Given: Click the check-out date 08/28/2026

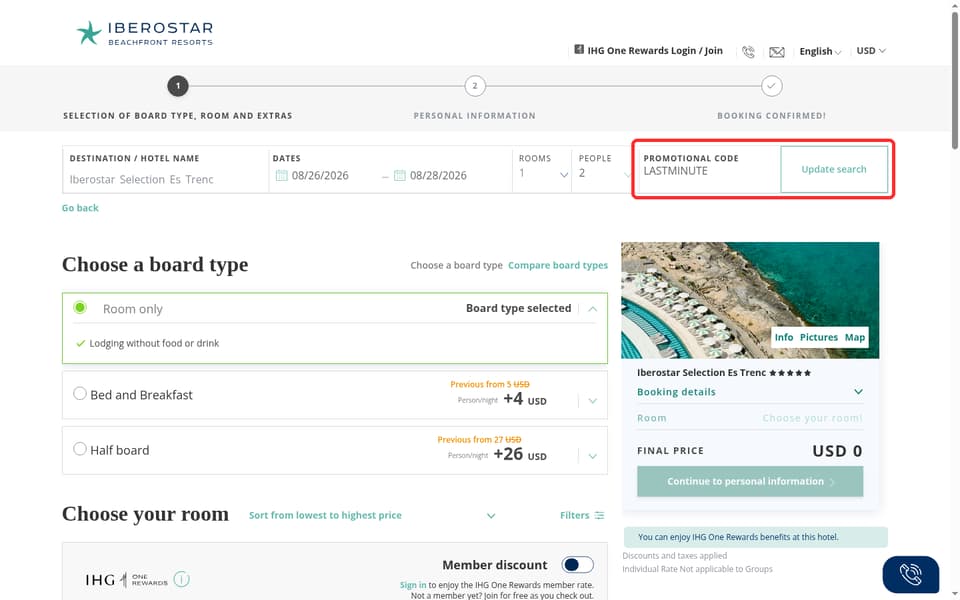Looking at the screenshot, I should 438,176.
